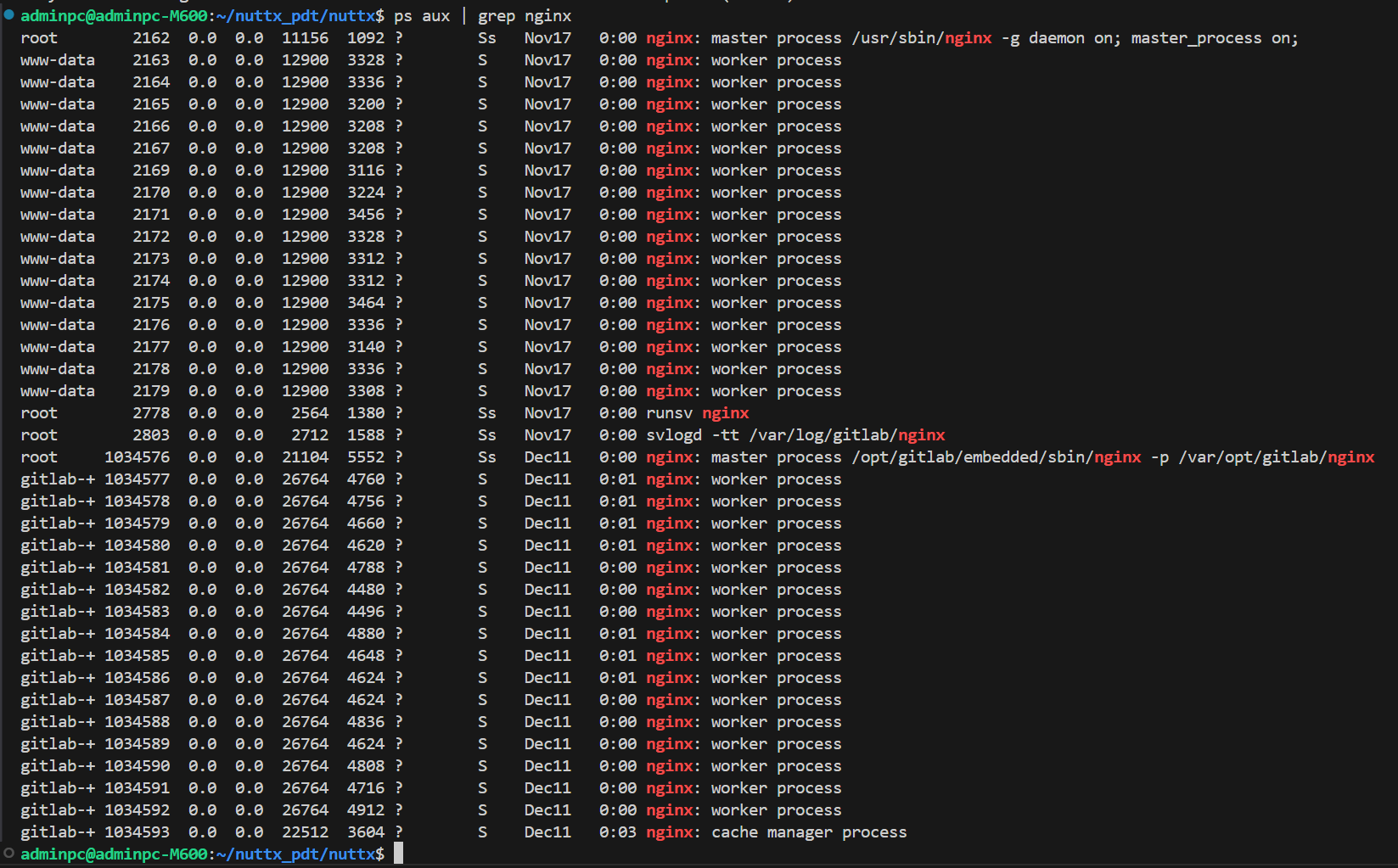Click PID 1034585 in the gitlab-+ row

pos(137,656)
